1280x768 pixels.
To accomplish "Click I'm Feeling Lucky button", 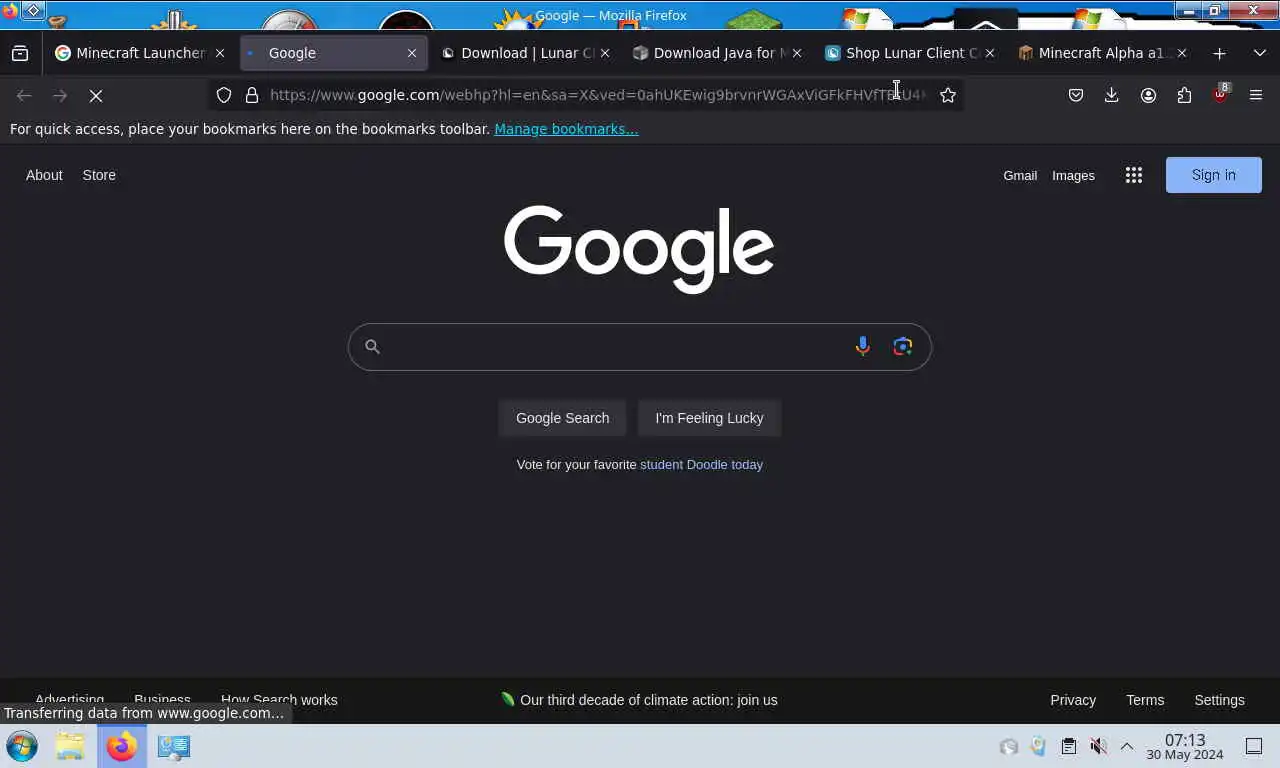I will [x=709, y=418].
